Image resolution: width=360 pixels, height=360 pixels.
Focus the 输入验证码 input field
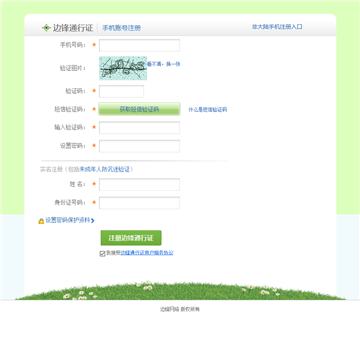(139, 127)
